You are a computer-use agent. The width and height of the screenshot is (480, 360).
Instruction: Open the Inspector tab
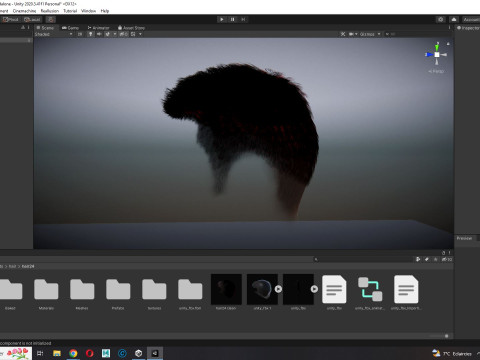tap(468, 28)
